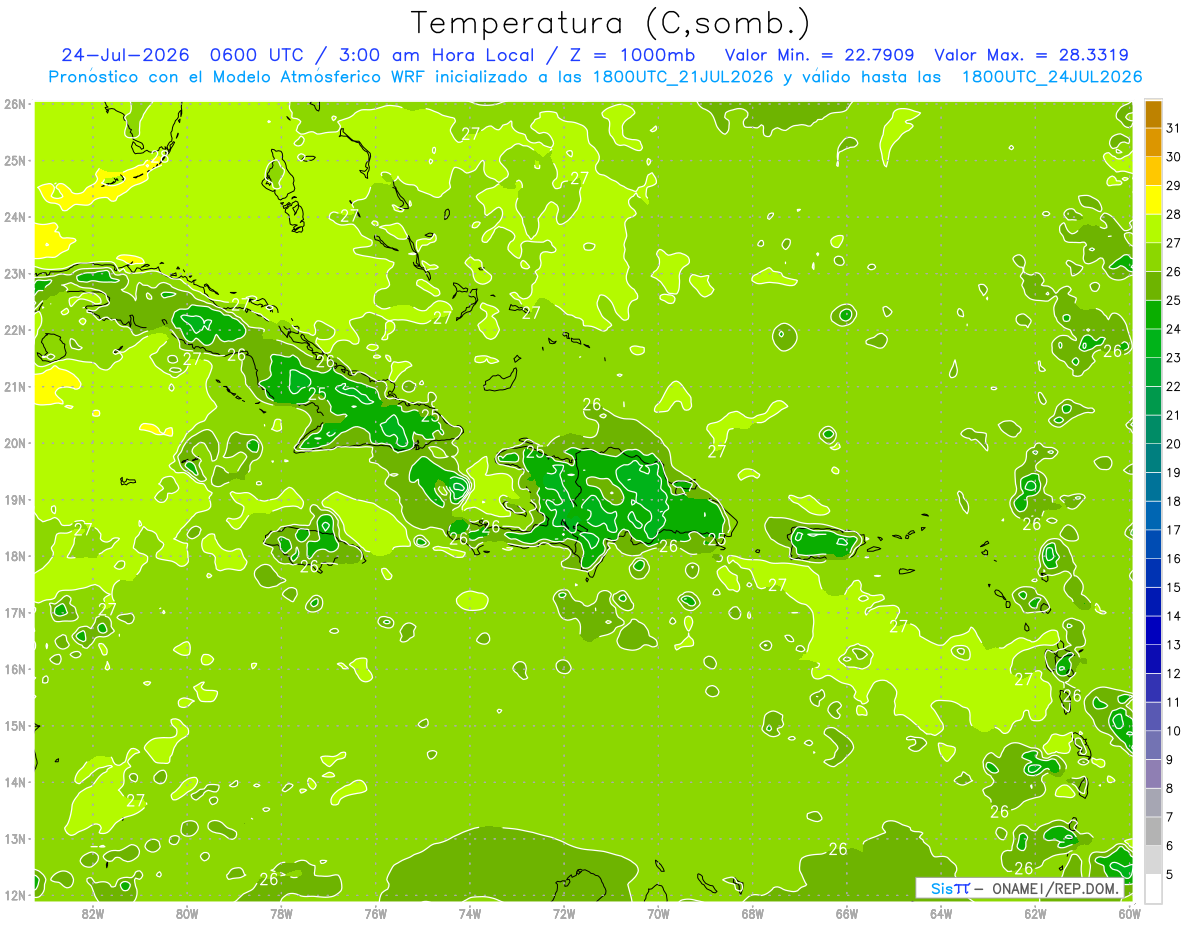
Task: Pick the color scale segment between 22 and 23
Action: pos(1153,372)
